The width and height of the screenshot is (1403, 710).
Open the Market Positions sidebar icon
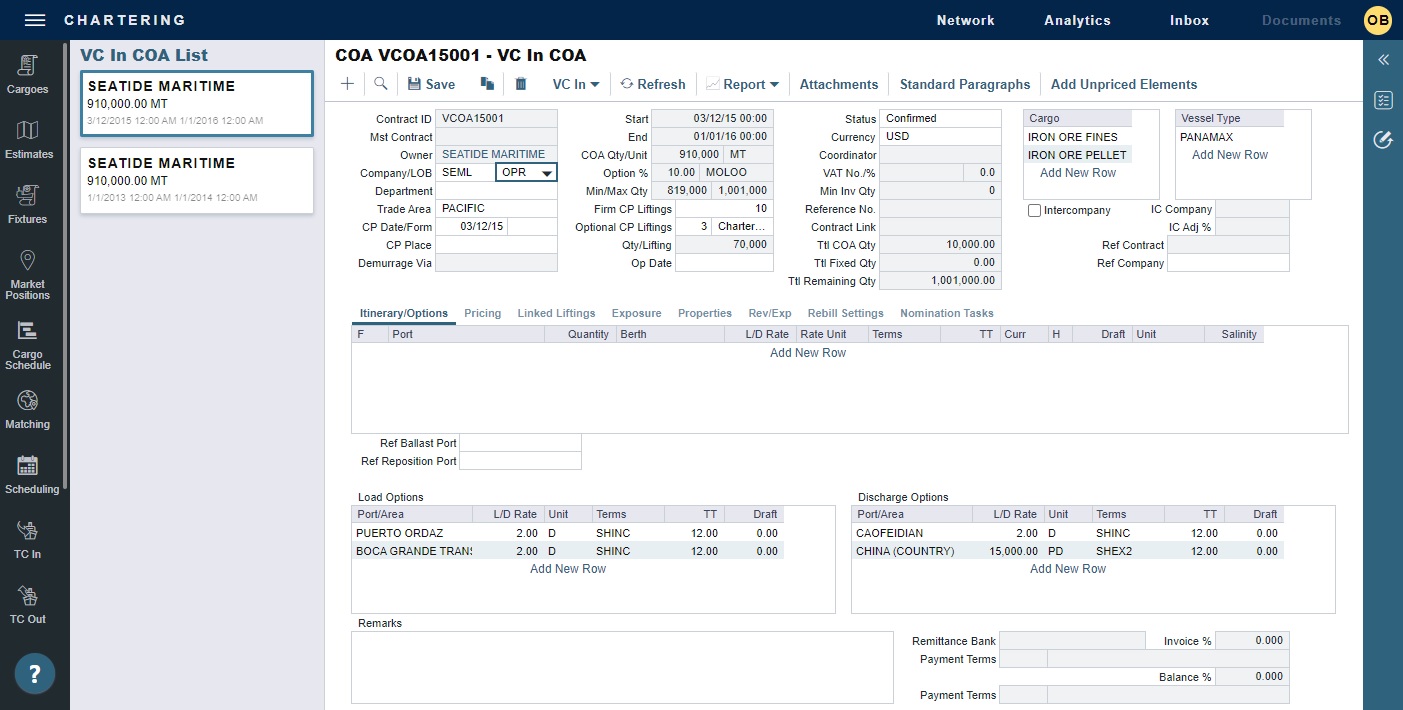coord(28,274)
